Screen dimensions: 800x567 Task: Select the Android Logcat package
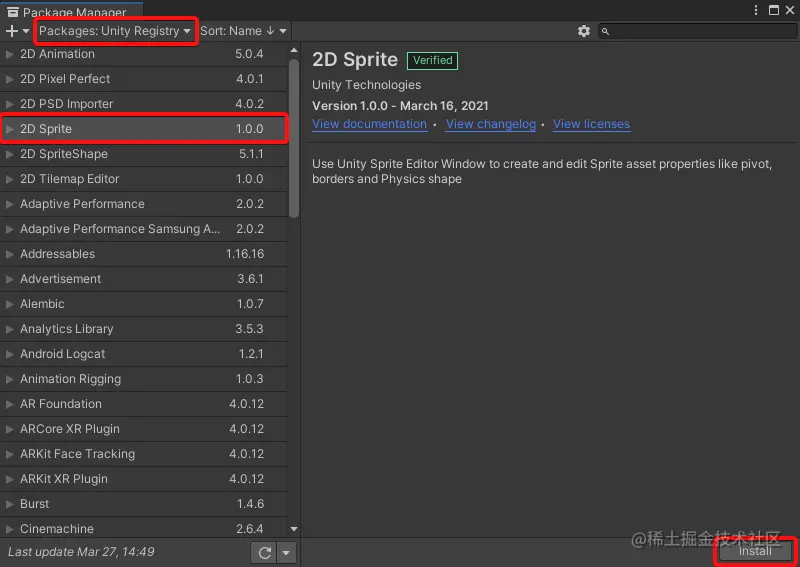(144, 354)
